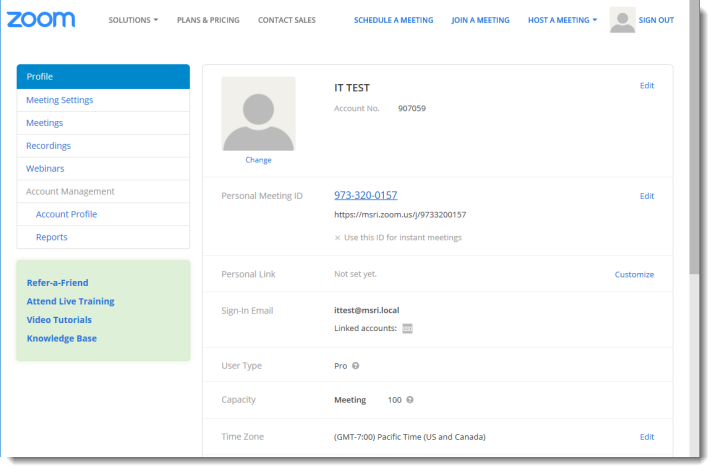Click the help icon next to capacity 100
Image resolution: width=715 pixels, height=472 pixels.
click(x=410, y=400)
